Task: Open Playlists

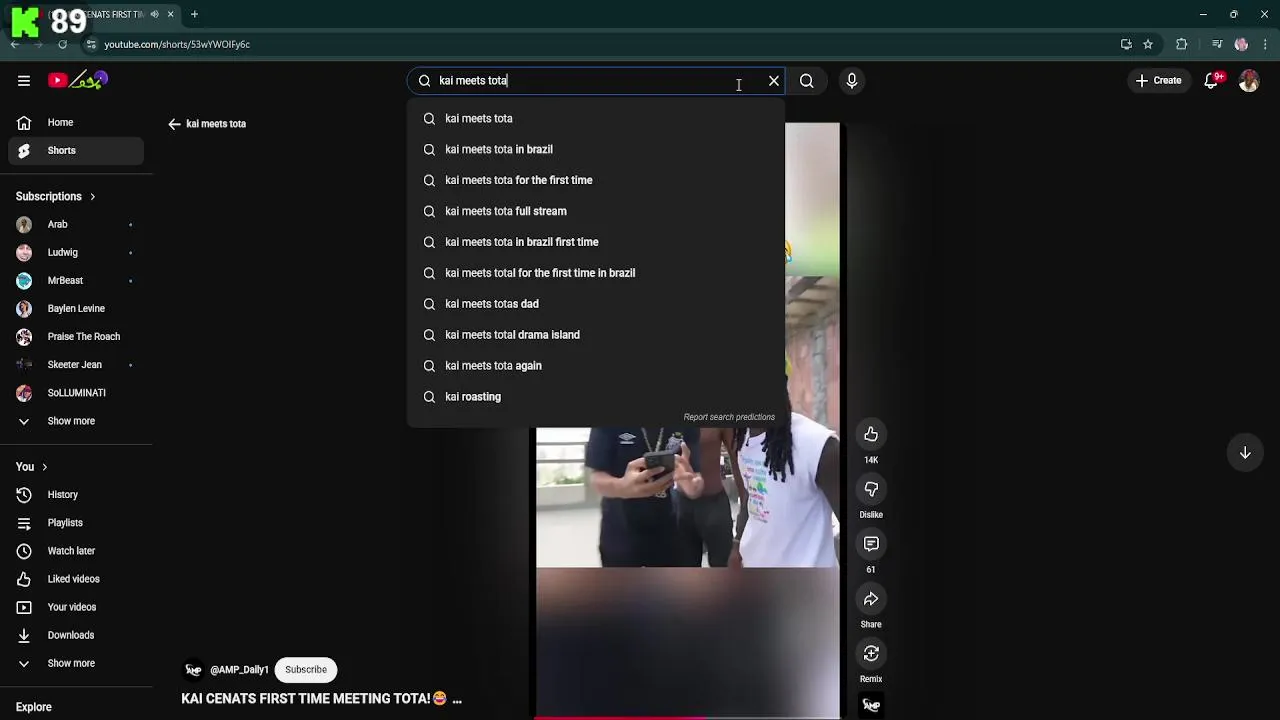Action: [x=76, y=522]
